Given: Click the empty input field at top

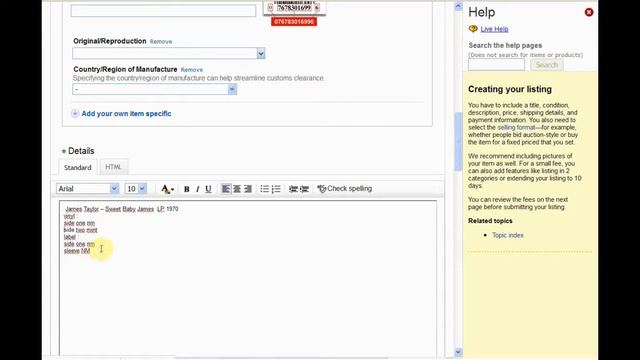Looking at the screenshot, I should point(163,11).
